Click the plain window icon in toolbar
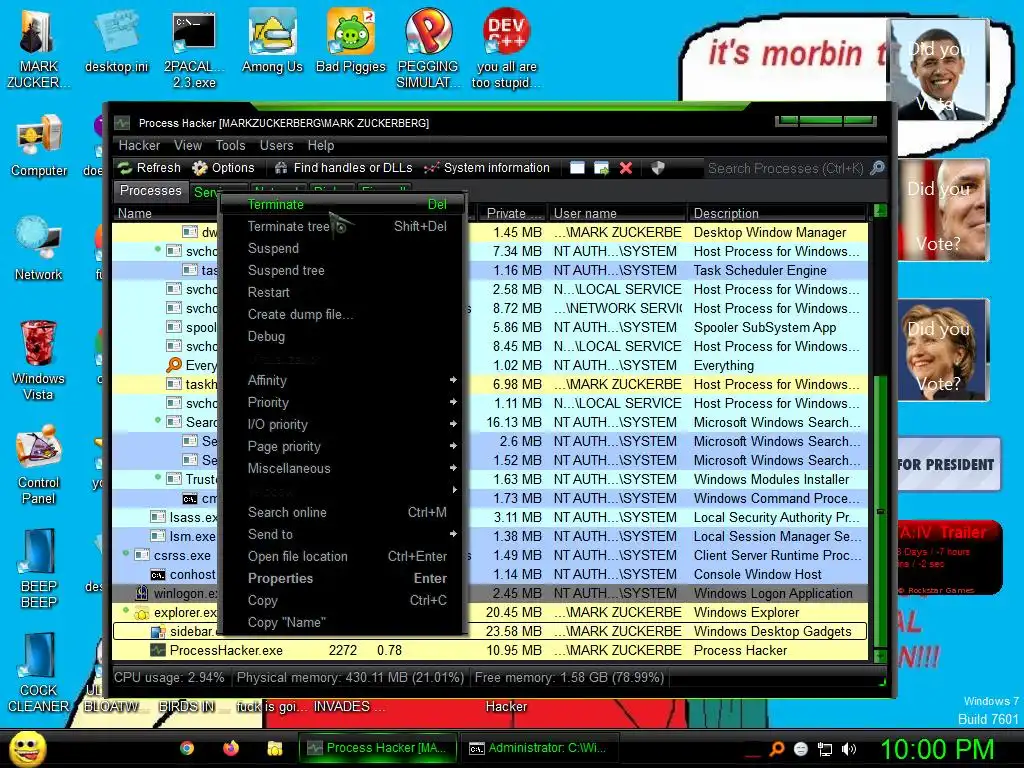 click(577, 168)
